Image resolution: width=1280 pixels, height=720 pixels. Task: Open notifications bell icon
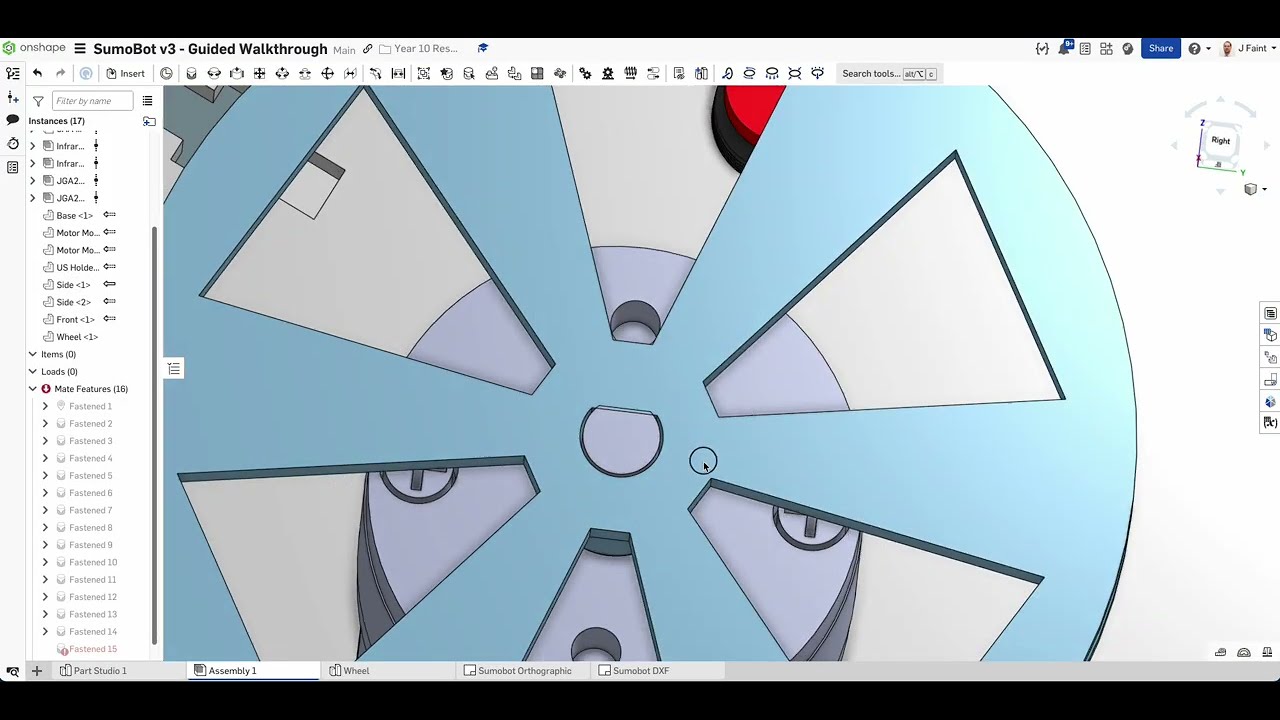tap(1065, 48)
